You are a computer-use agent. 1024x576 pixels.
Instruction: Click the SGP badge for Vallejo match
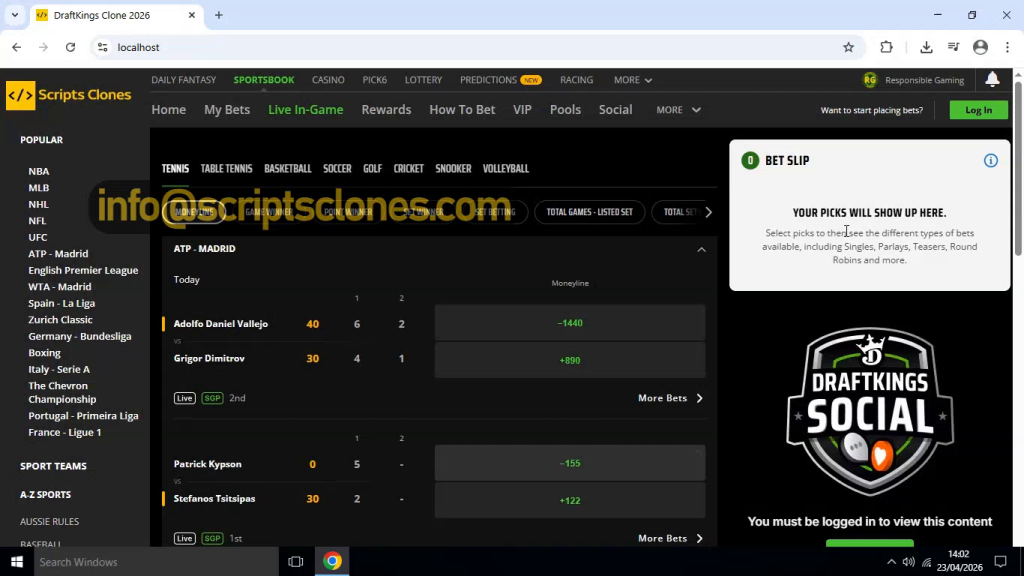[212, 398]
